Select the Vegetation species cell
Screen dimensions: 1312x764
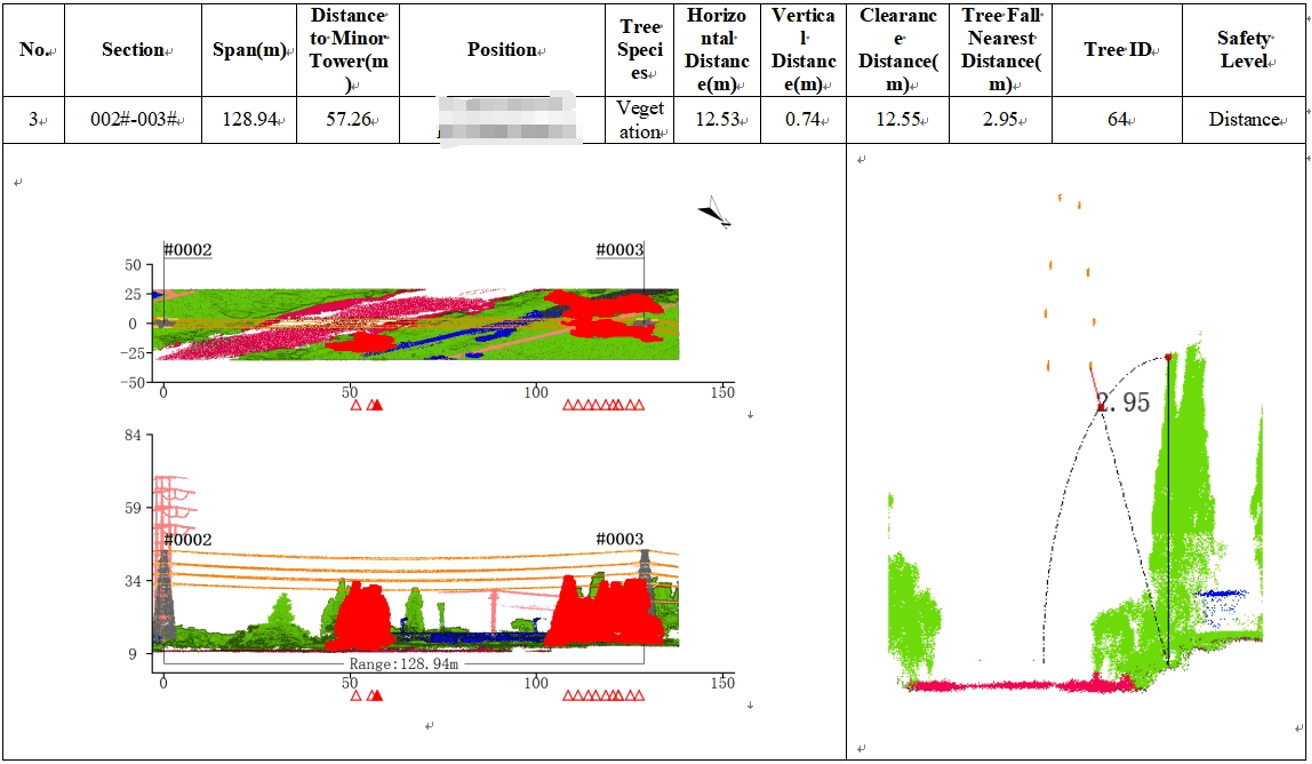pyautogui.click(x=639, y=120)
